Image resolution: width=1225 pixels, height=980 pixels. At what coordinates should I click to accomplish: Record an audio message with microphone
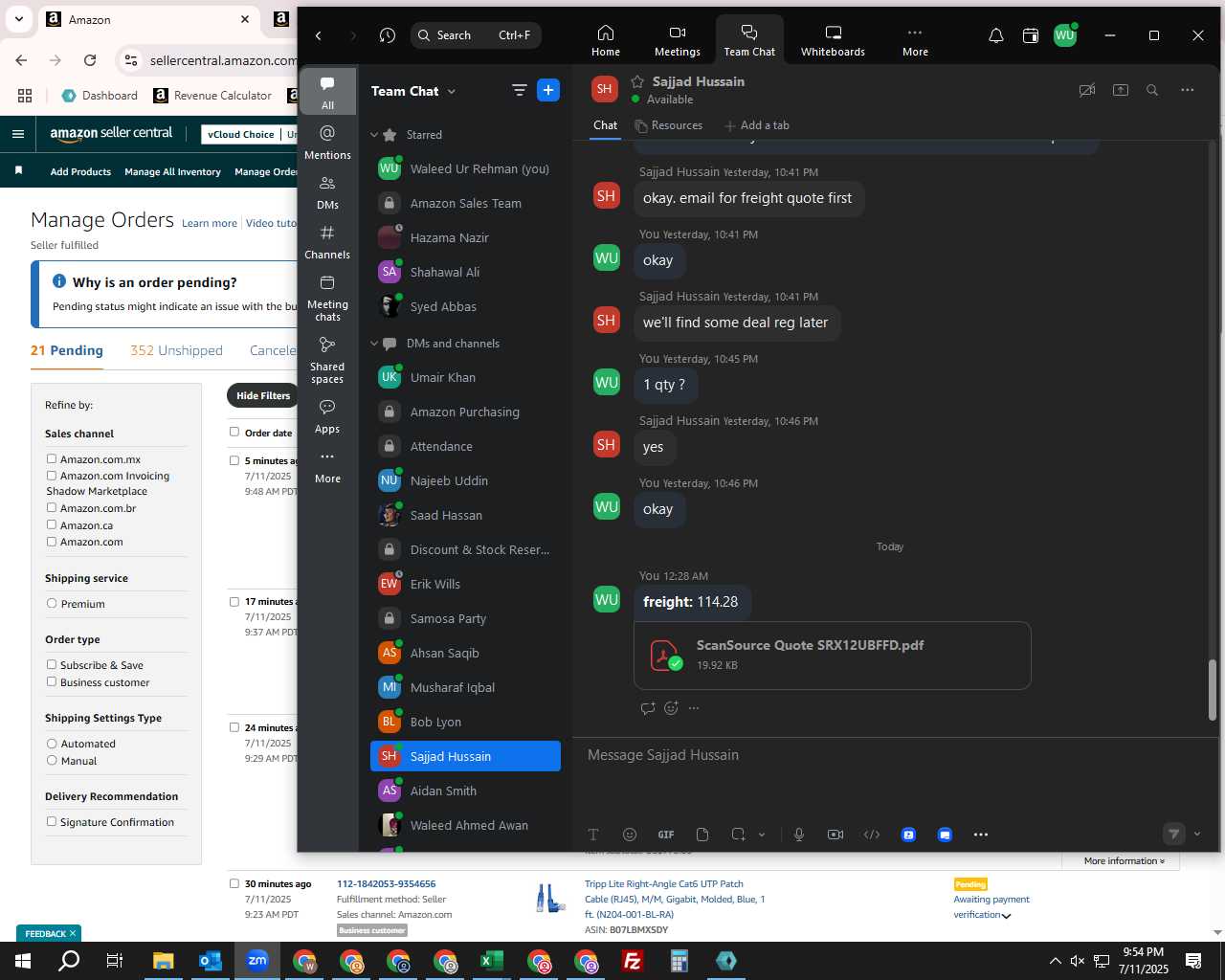tap(799, 835)
